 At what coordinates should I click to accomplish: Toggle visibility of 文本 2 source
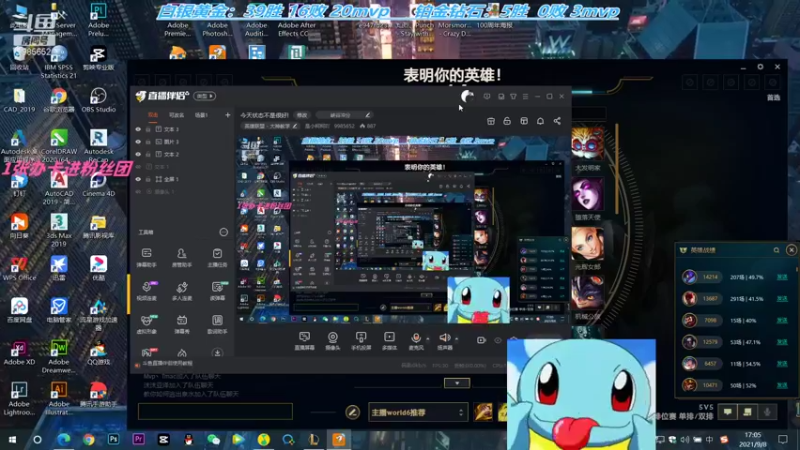(x=138, y=154)
